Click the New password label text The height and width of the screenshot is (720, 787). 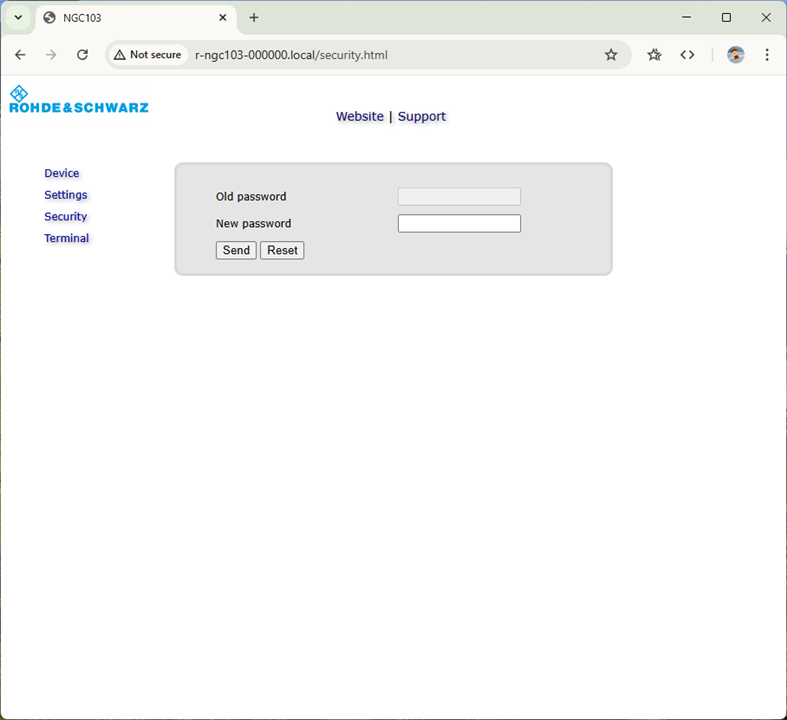[253, 224]
